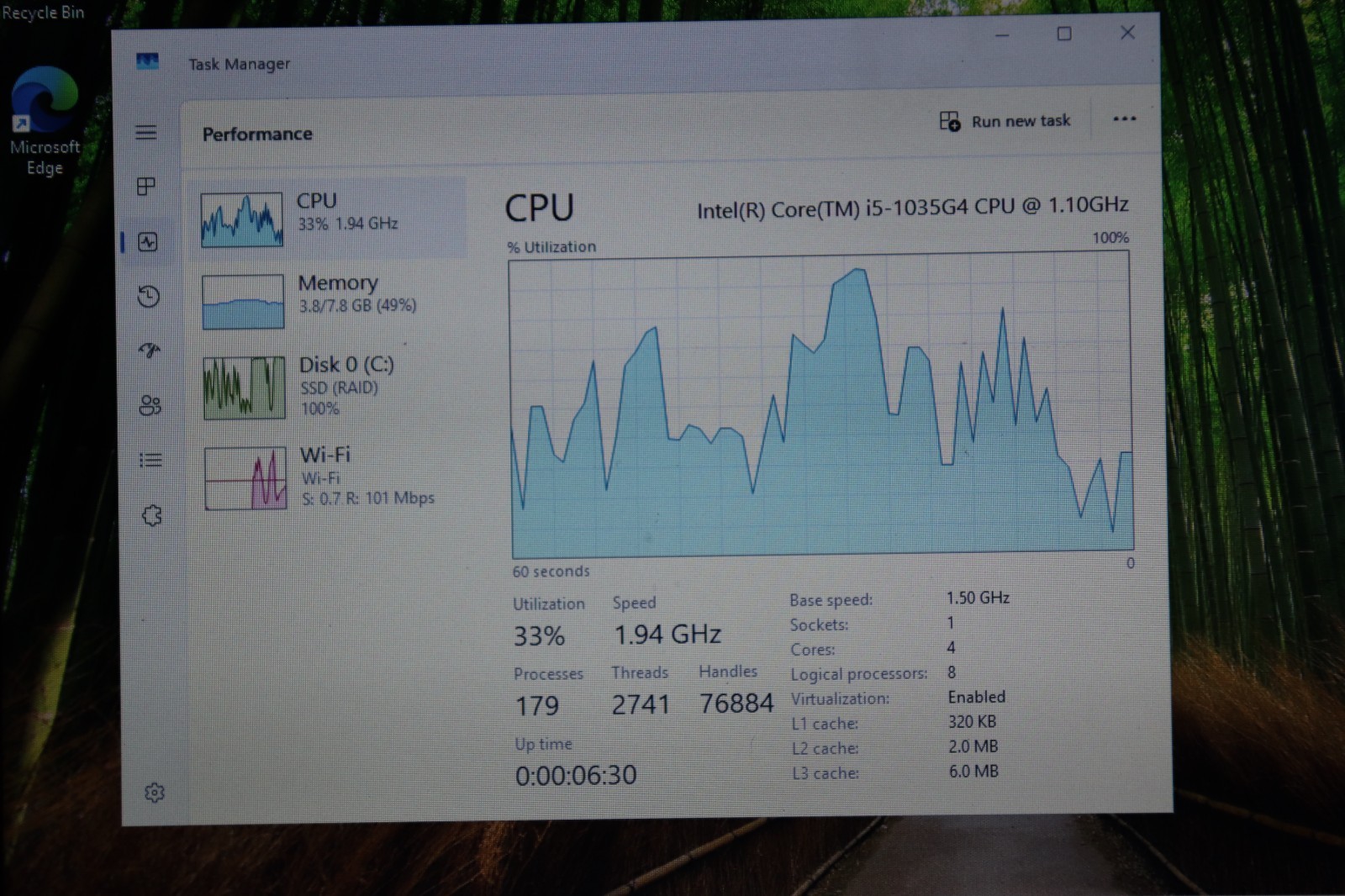The height and width of the screenshot is (896, 1345).
Task: Click the Task Manager title text
Action: point(239,64)
